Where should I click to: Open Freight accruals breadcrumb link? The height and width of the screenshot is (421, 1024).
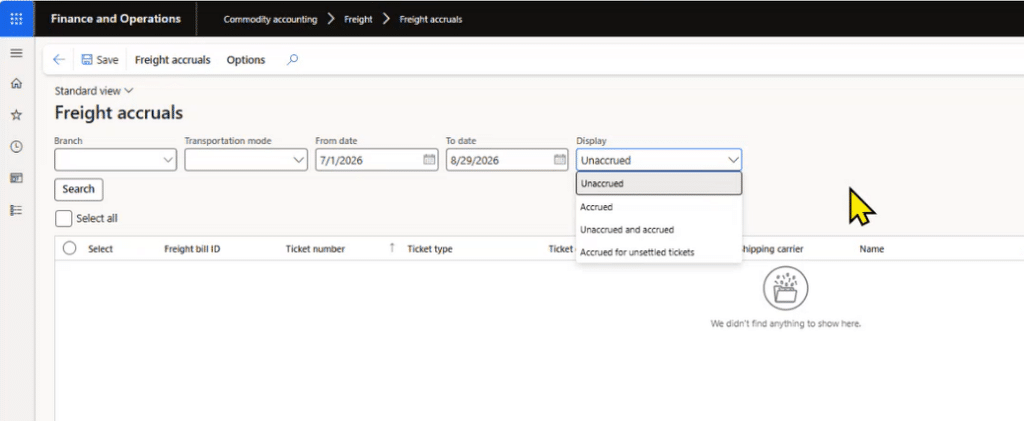tap(431, 20)
